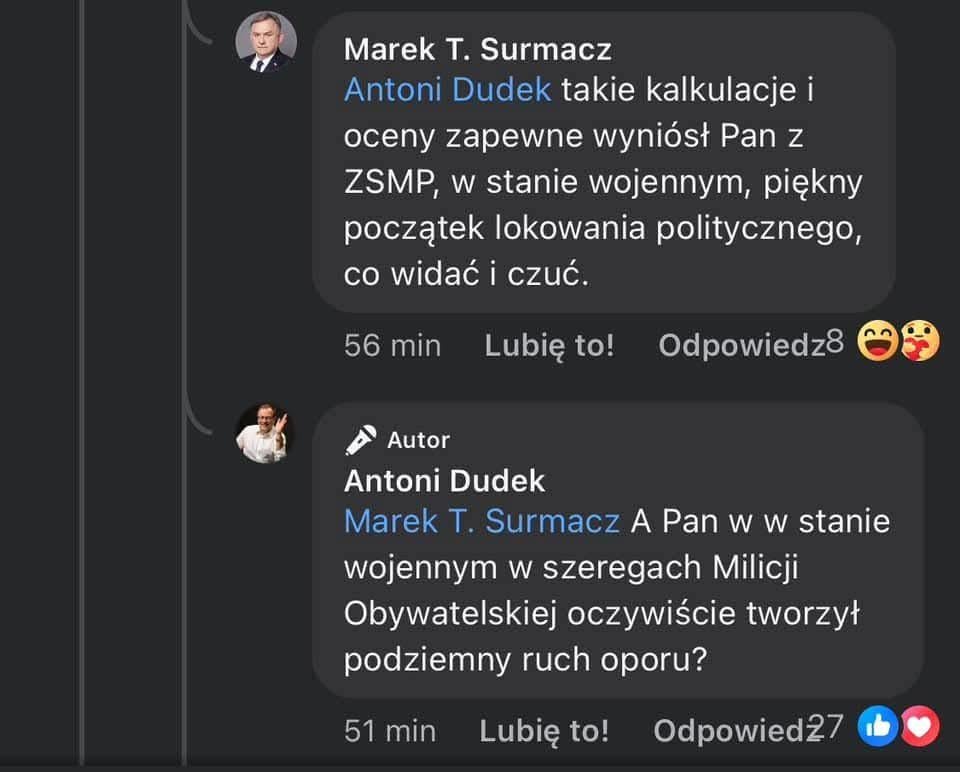Open the Marek T. Surmacz commenter name
Viewport: 960px width, 772px height.
478,49
